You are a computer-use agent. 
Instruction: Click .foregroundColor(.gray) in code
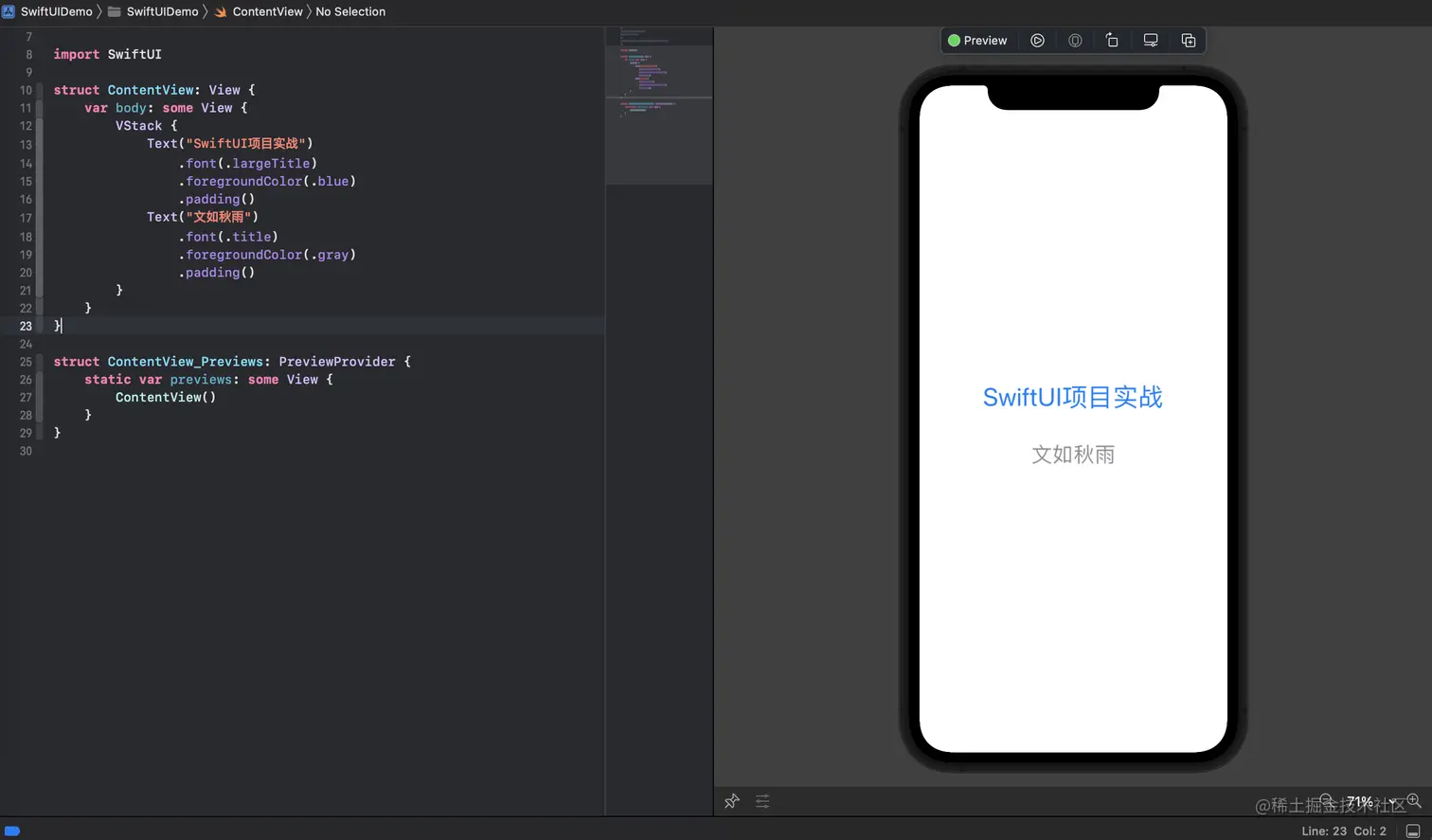pyautogui.click(x=267, y=255)
